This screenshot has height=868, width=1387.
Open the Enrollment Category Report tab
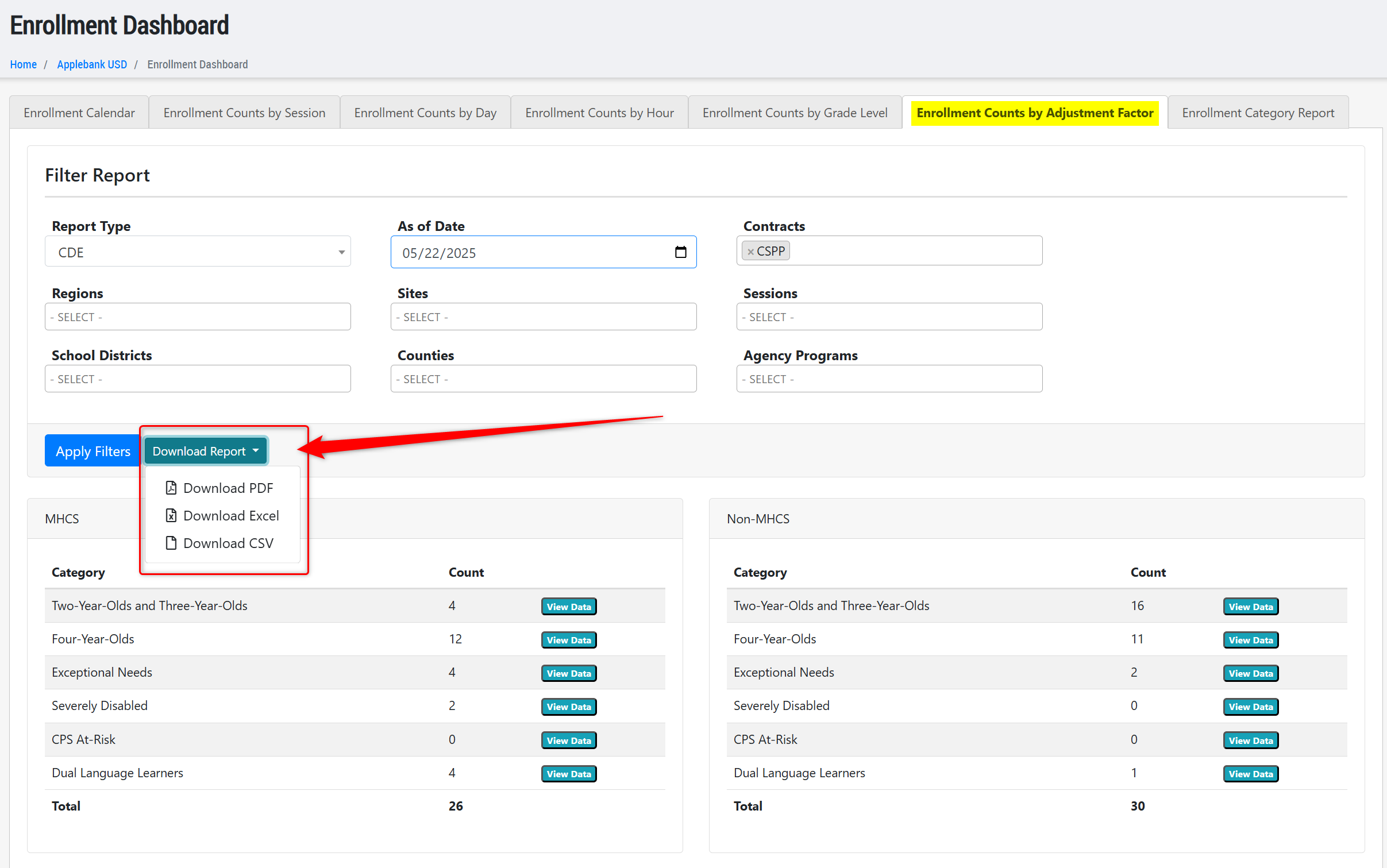coord(1258,113)
